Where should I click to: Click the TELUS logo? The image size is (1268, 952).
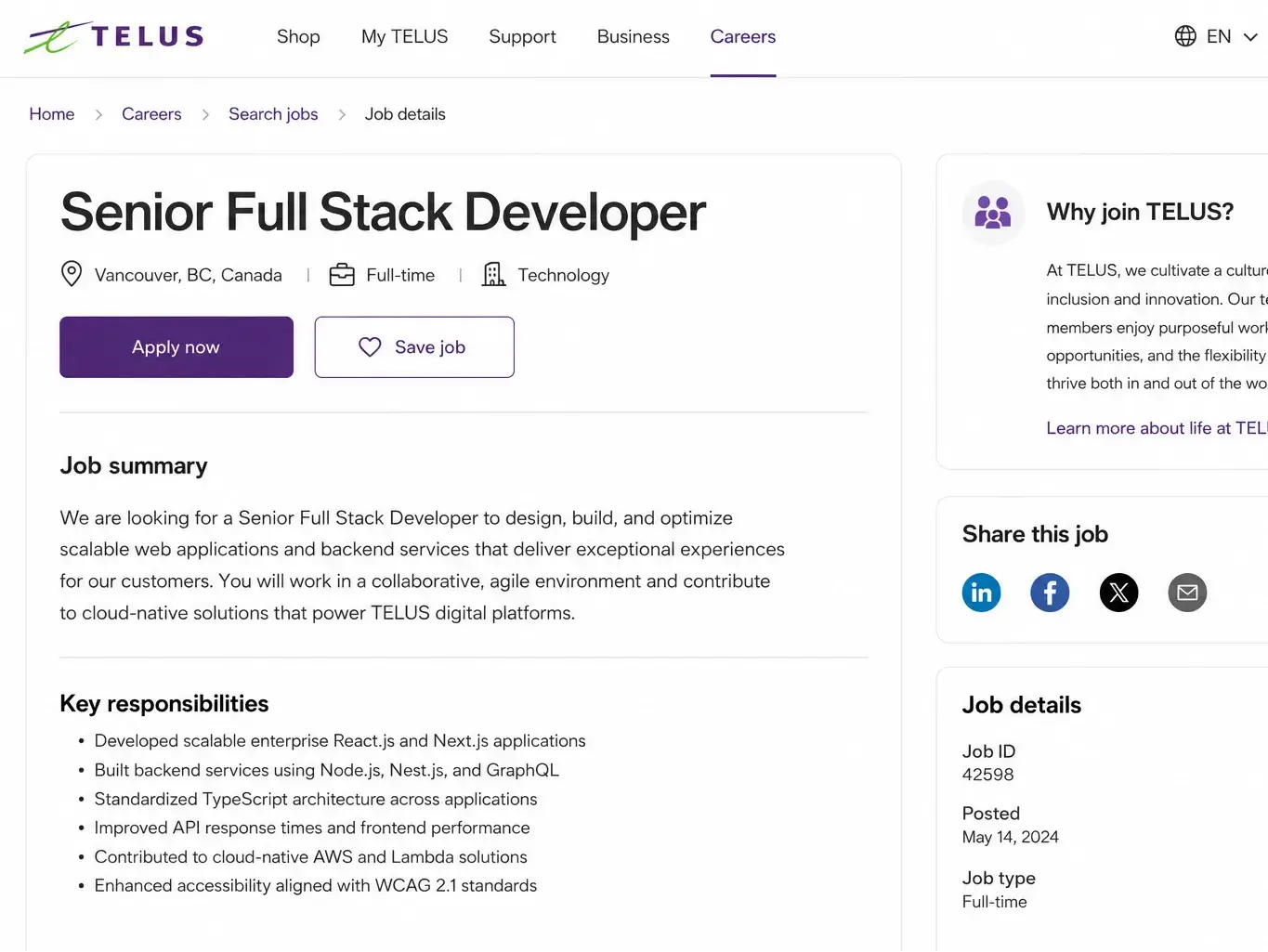[113, 37]
